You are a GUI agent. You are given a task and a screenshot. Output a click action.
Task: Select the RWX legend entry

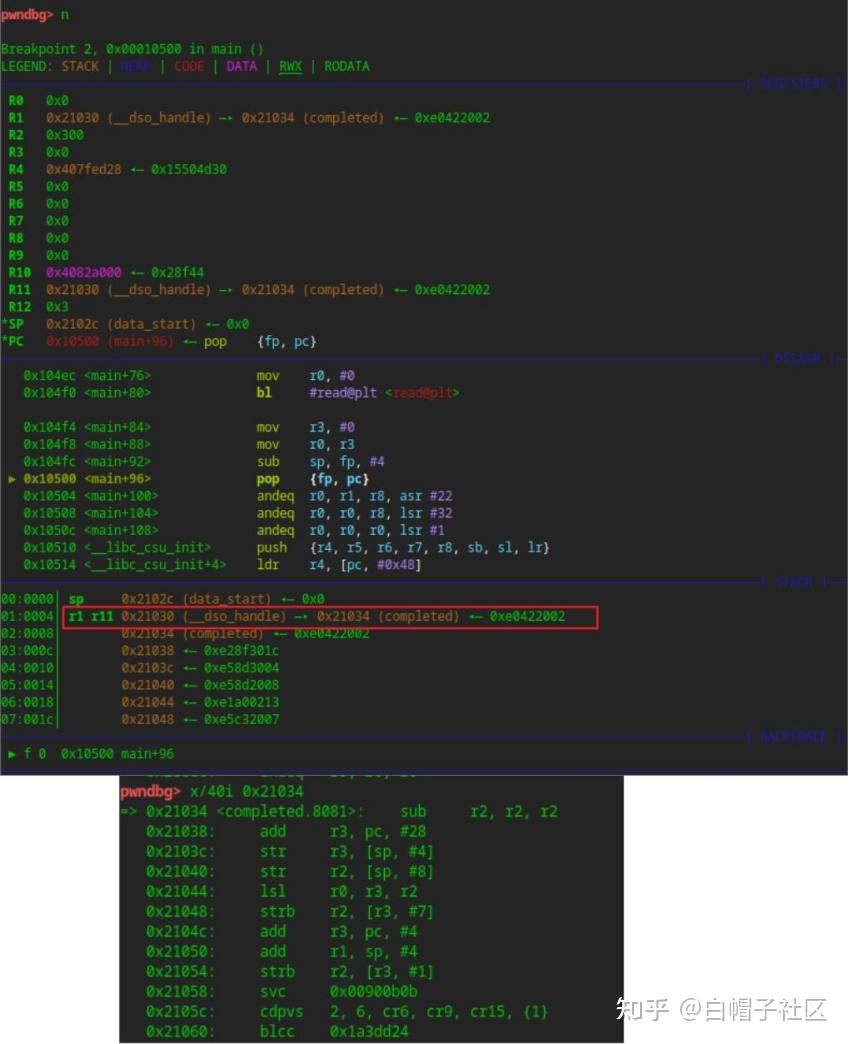(x=290, y=66)
